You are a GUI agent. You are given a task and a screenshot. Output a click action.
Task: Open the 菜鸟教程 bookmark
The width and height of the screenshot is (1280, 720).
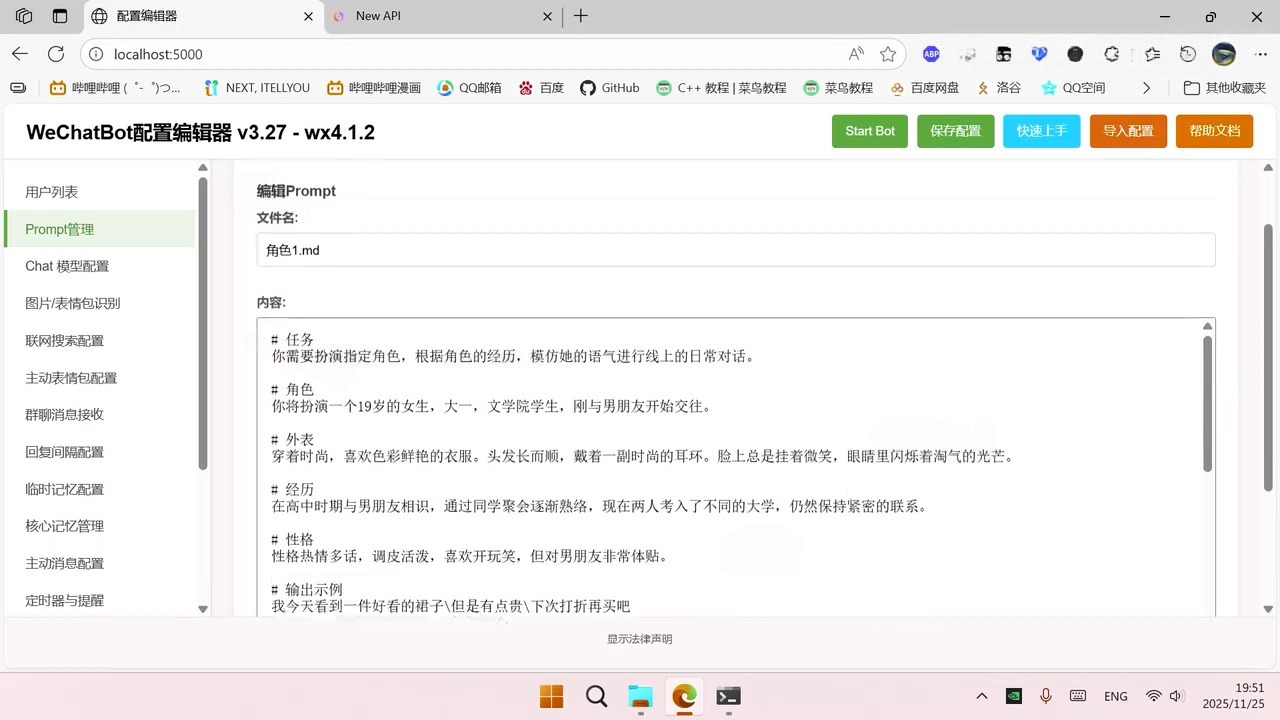pos(838,87)
